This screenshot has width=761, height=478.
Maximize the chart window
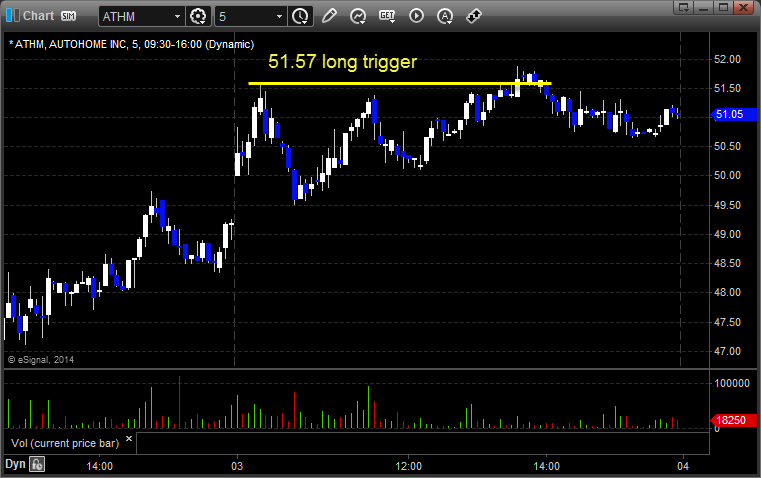(x=723, y=7)
